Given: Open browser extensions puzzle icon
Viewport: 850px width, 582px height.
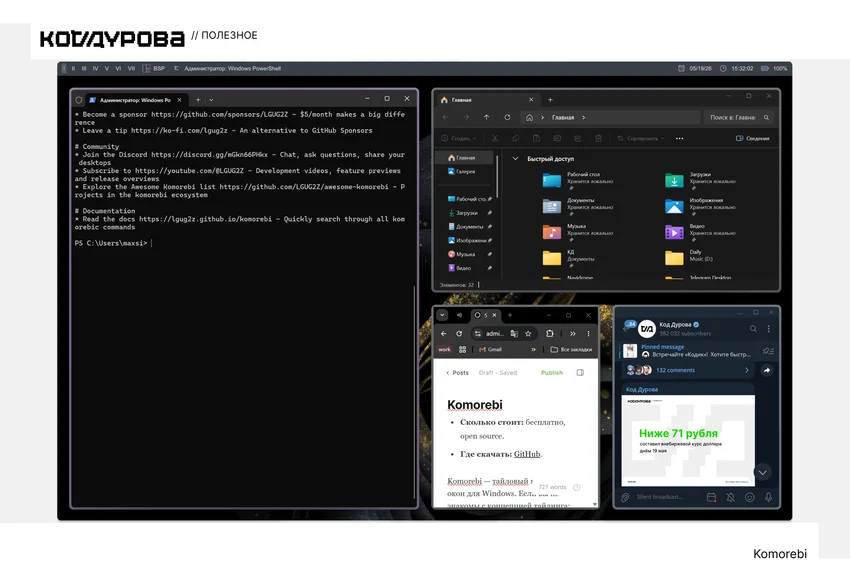Looking at the screenshot, I should (x=550, y=334).
